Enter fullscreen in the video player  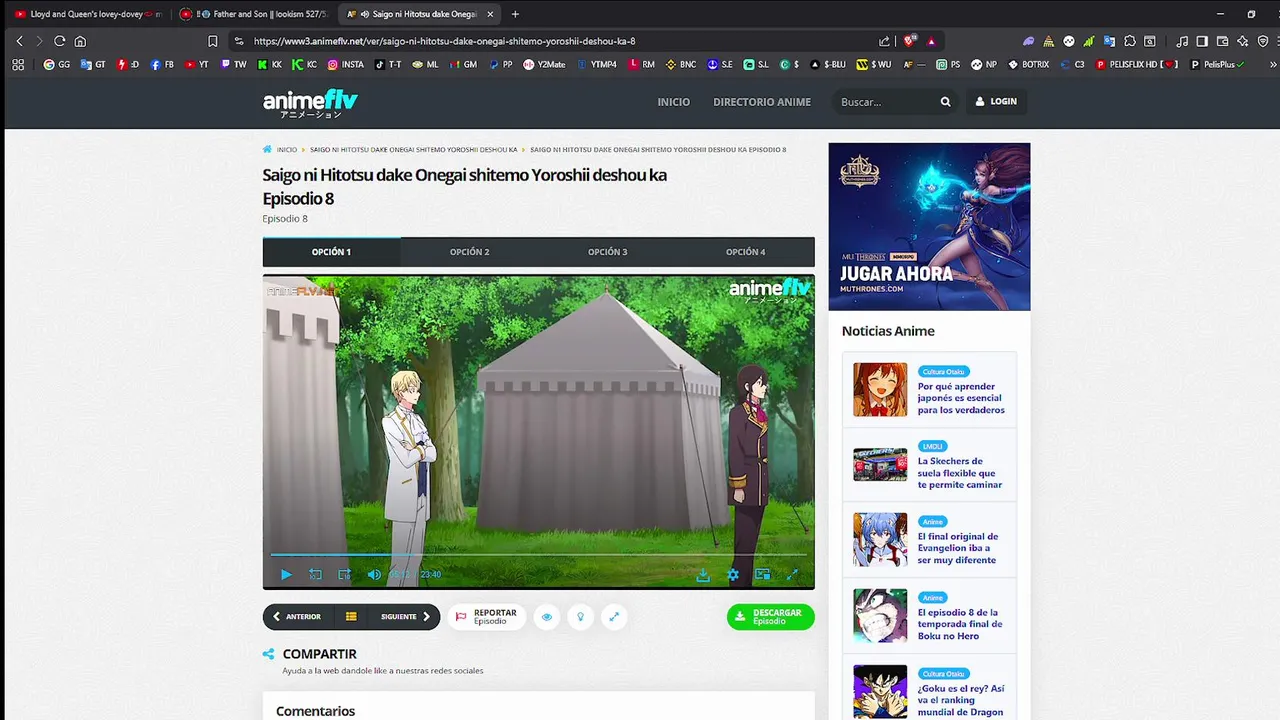(792, 574)
